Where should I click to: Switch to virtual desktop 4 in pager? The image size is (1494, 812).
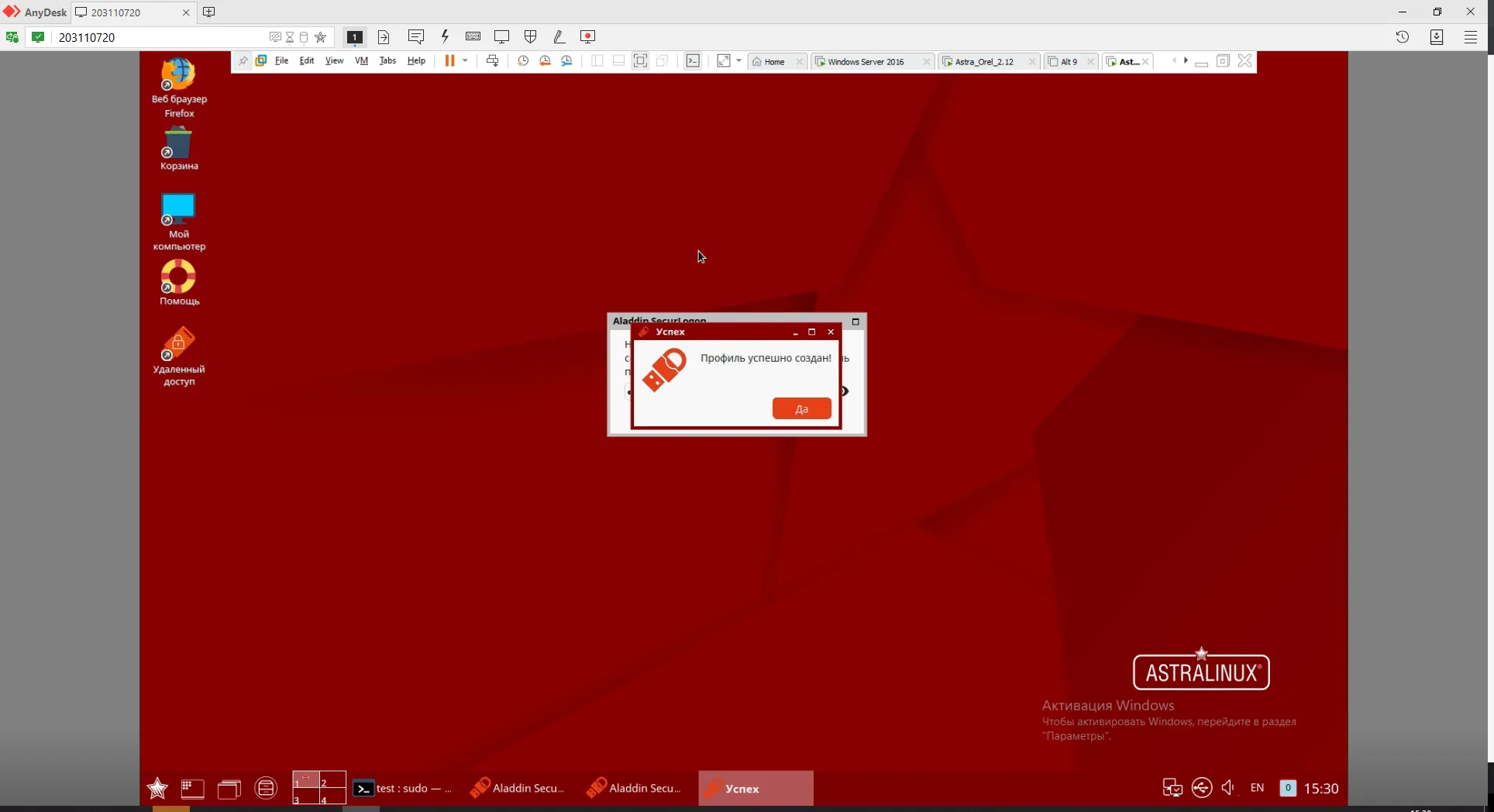pos(332,797)
